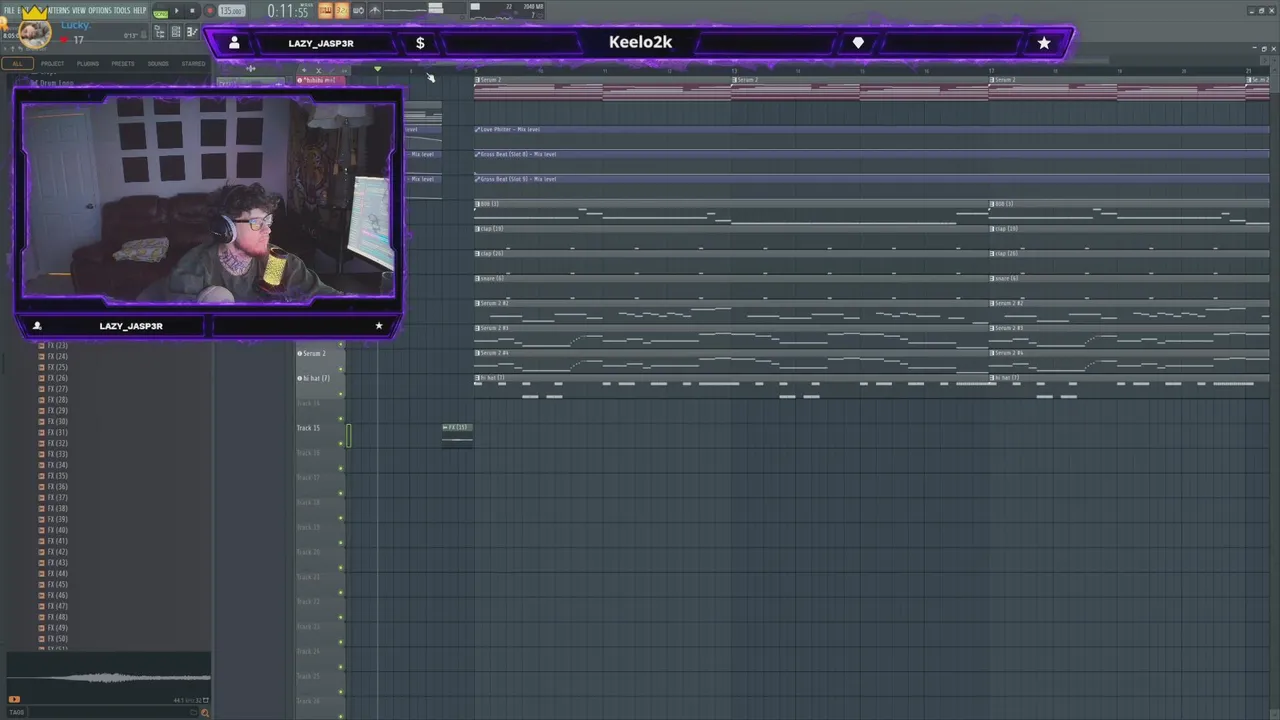Open the VIEW menu
This screenshot has width=1280, height=720.
[79, 10]
